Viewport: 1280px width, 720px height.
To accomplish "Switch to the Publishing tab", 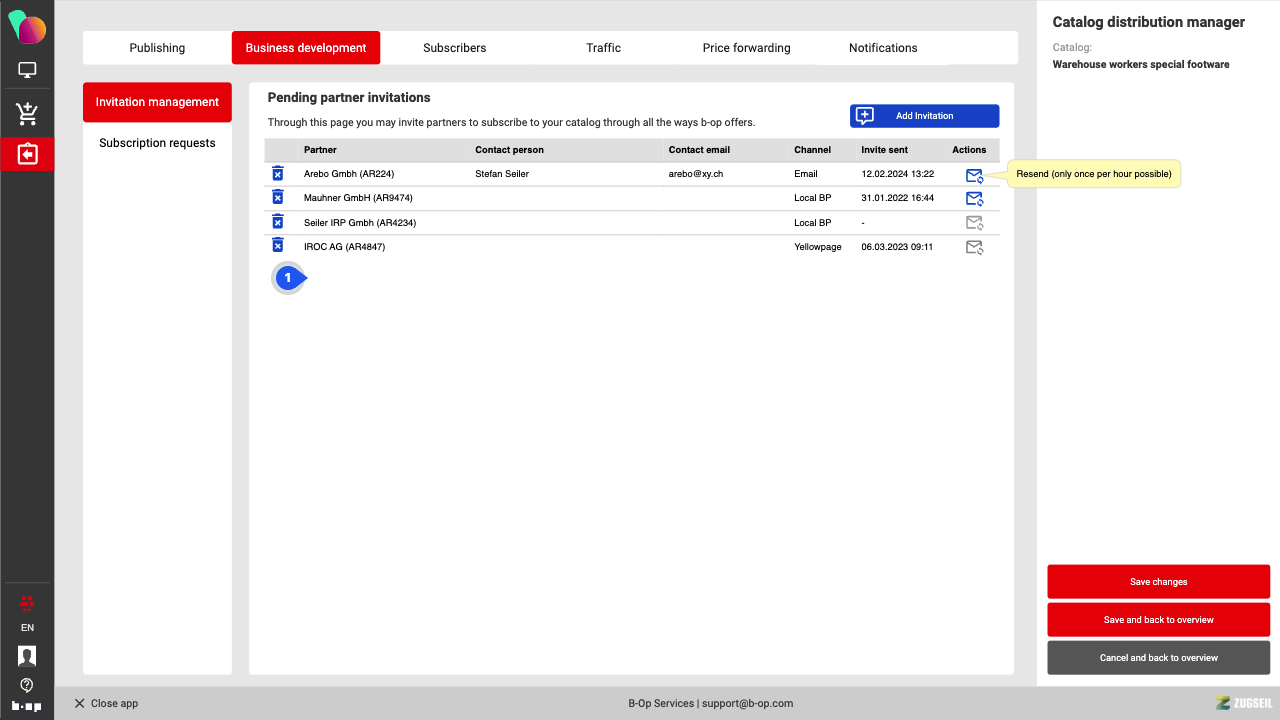I will 157,48.
